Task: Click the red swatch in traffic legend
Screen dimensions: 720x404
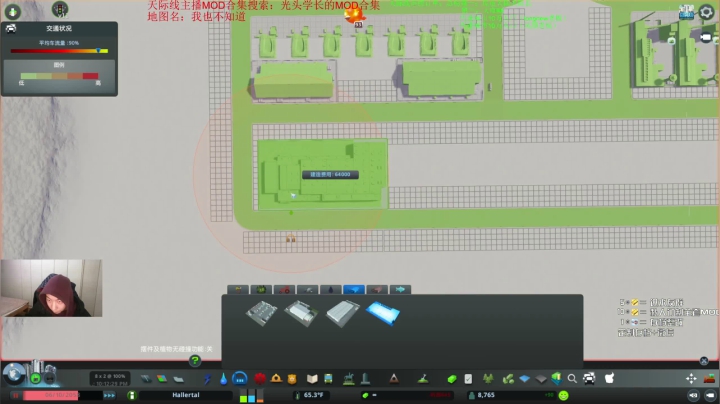Action: 90,76
